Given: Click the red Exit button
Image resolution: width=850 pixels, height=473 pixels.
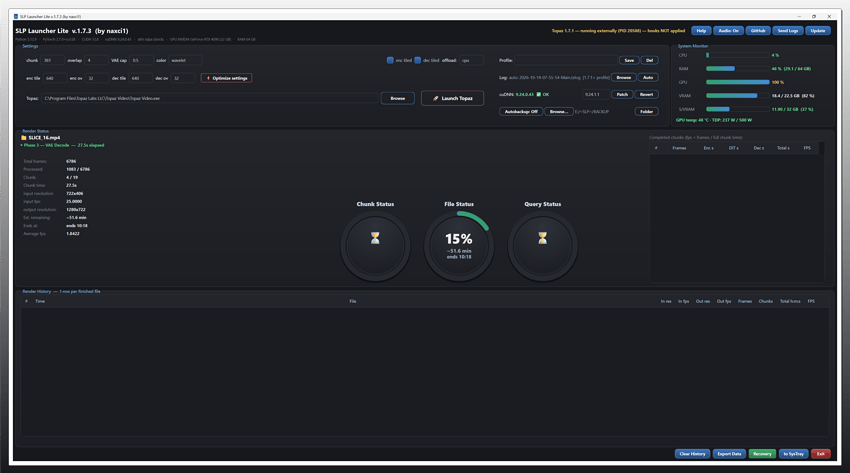Looking at the screenshot, I should (x=820, y=454).
